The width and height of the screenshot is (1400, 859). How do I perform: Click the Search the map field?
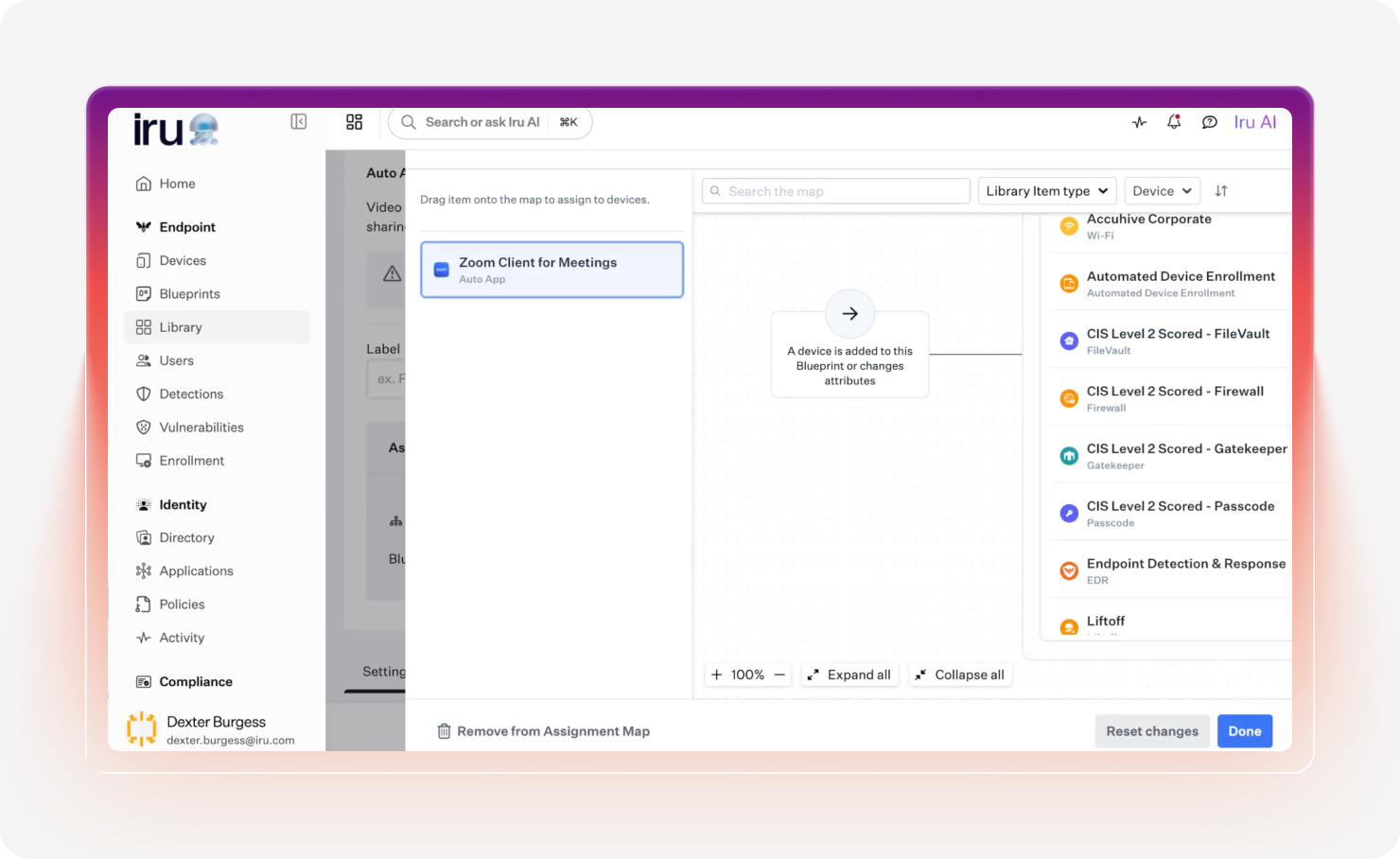(836, 191)
